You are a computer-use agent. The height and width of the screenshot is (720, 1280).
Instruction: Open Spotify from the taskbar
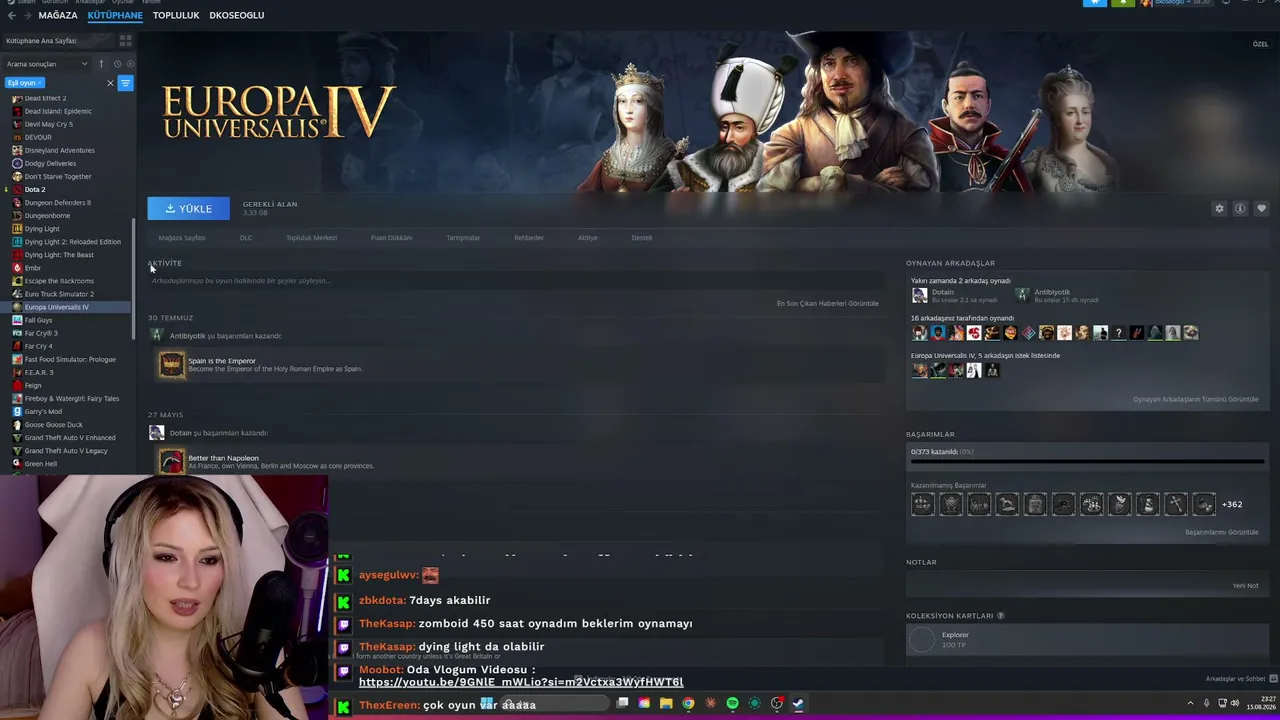point(732,703)
